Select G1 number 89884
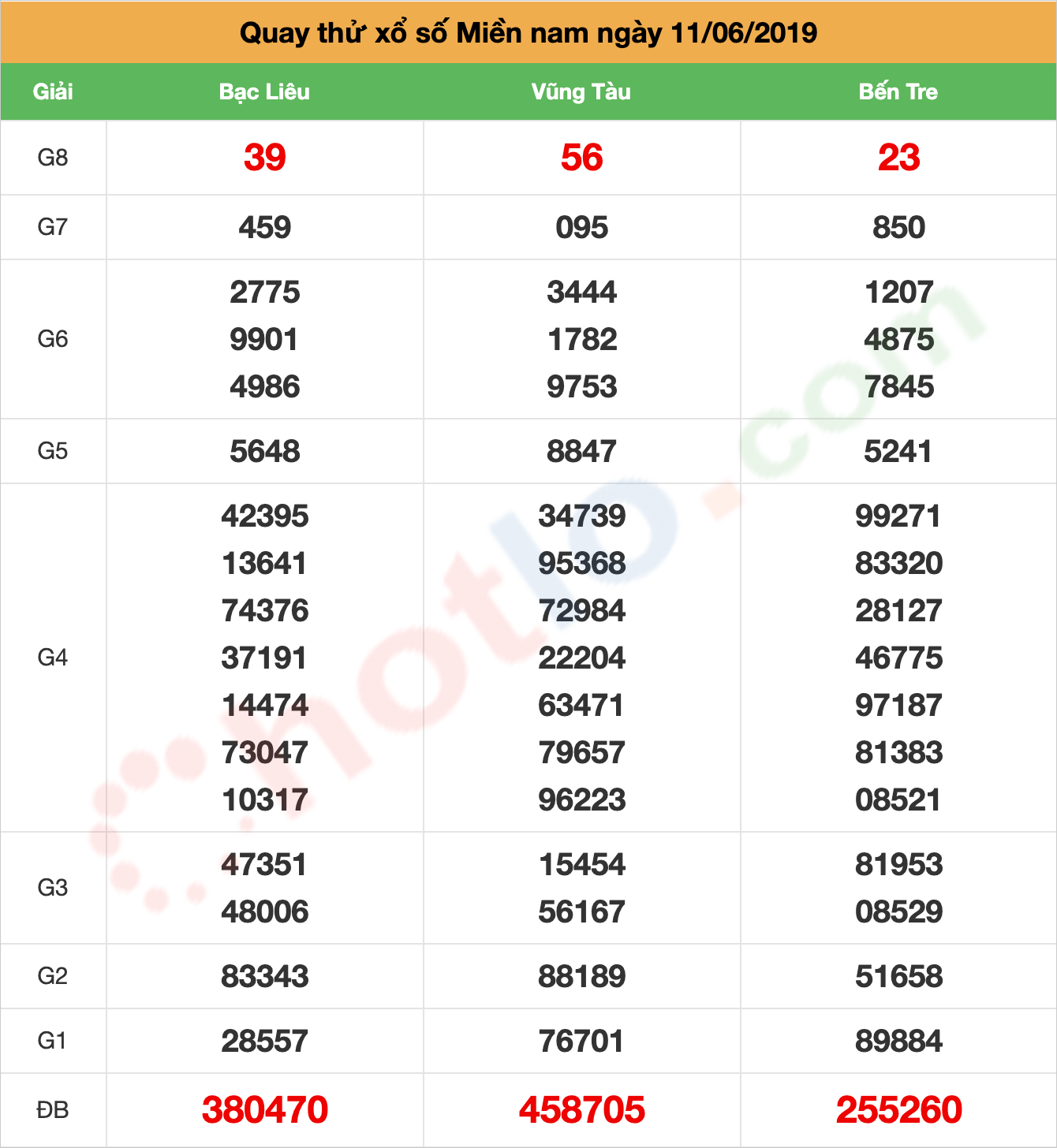This screenshot has width=1057, height=1148. pyautogui.click(x=899, y=1042)
